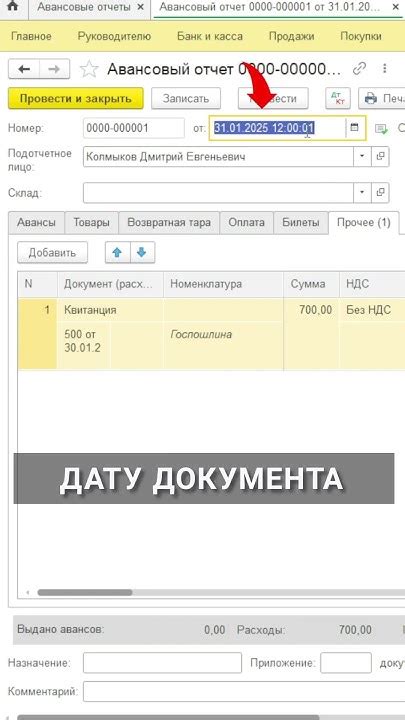Click the Склад input field
Viewport: 405px width, 720px height.
click(218, 192)
